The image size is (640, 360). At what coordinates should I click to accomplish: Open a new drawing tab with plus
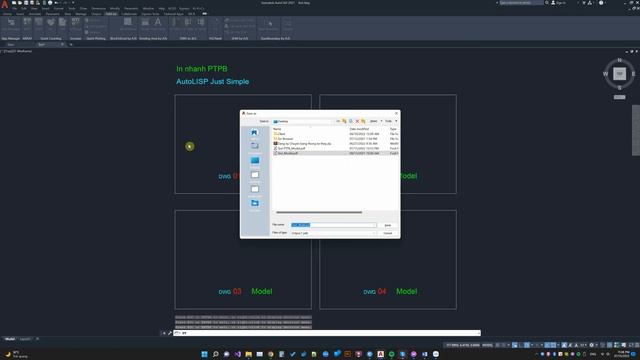(x=71, y=44)
